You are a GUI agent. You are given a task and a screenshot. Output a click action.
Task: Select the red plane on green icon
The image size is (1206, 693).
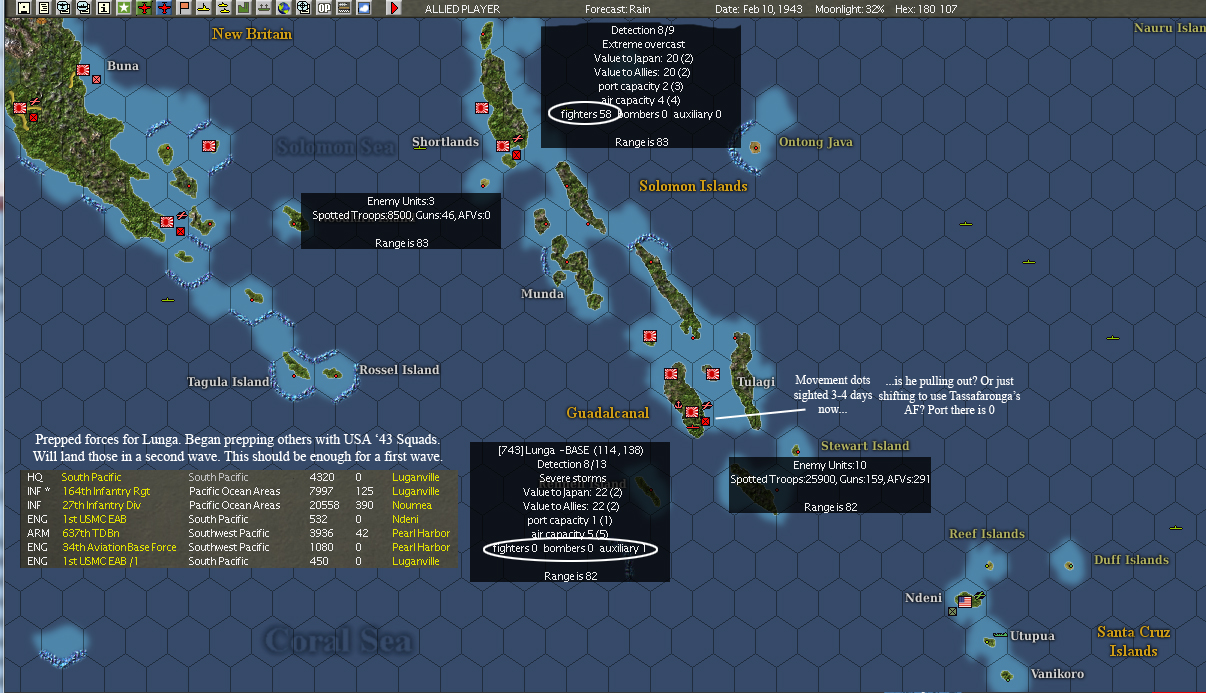144,8
